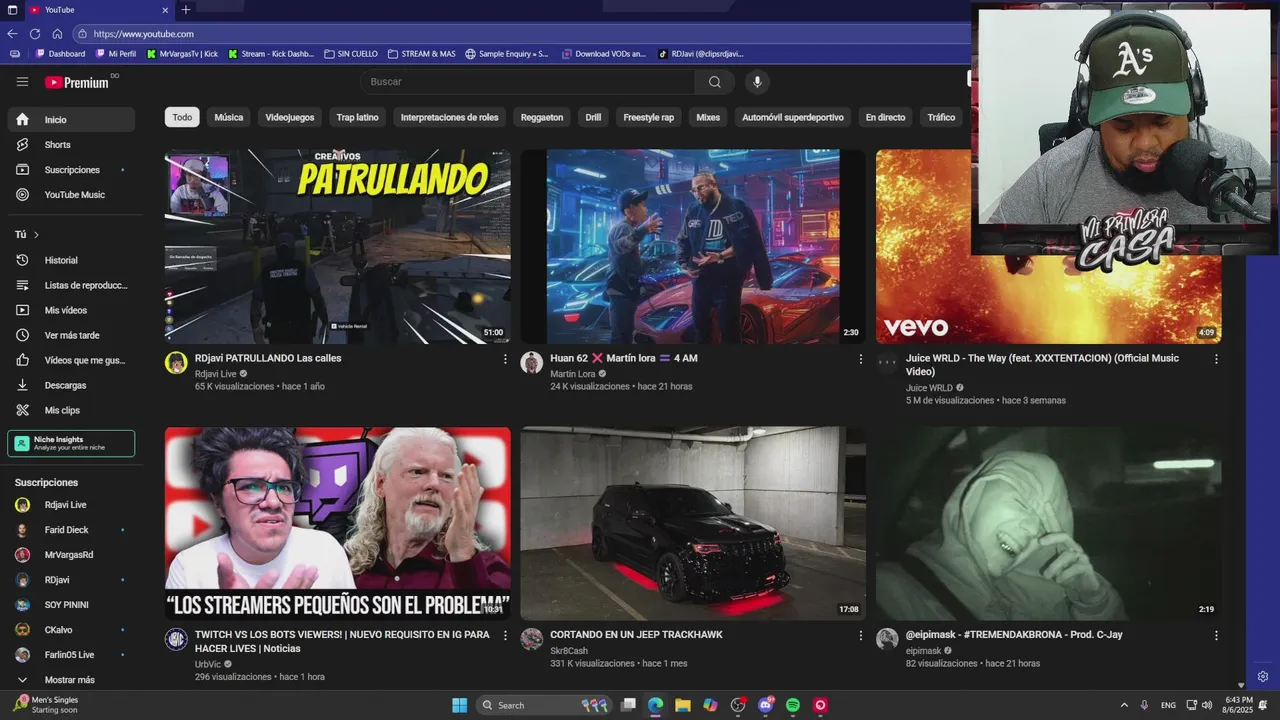Open the Dashboard bookmark
This screenshot has width=1280, height=720.
(x=60, y=54)
